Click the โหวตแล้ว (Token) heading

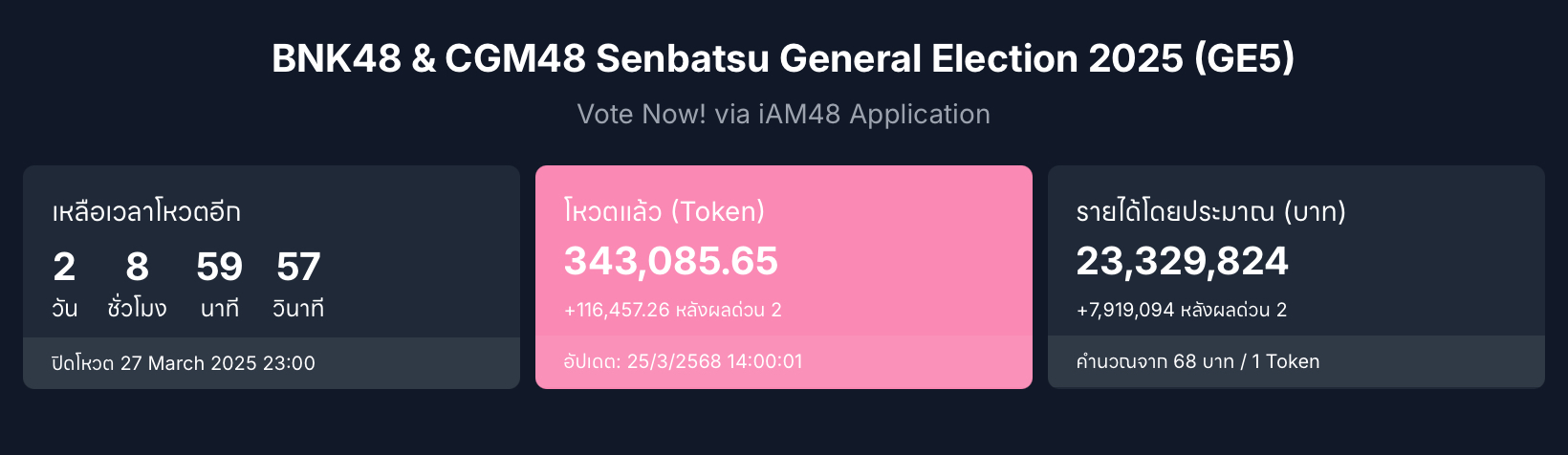[x=664, y=211]
